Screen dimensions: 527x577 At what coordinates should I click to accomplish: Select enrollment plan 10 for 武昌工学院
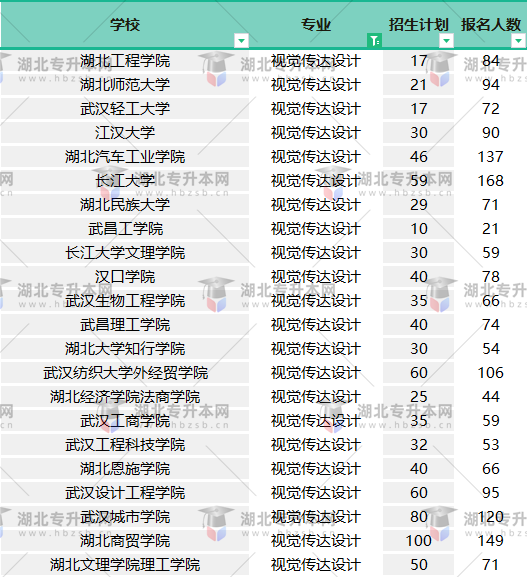click(418, 229)
